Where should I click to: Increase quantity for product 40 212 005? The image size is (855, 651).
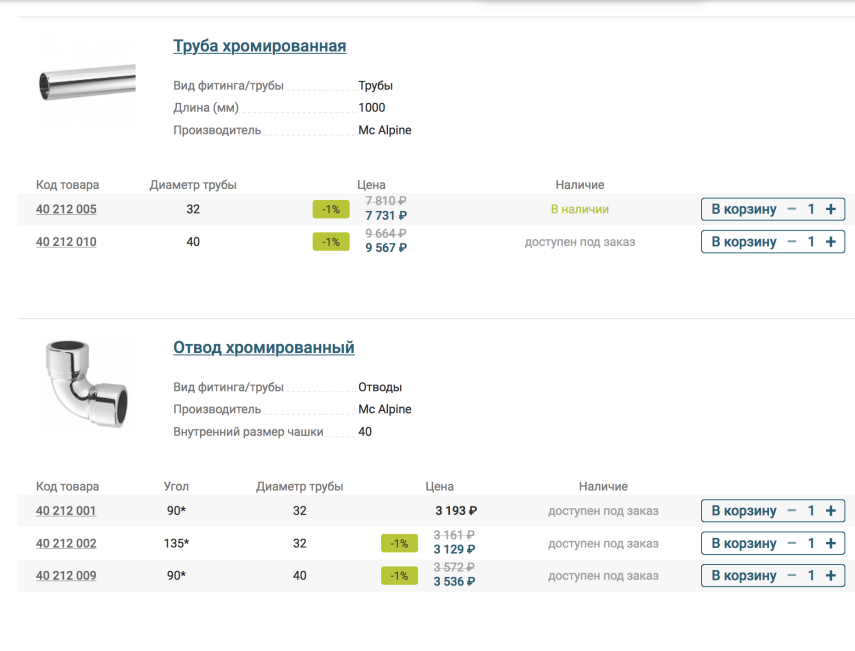click(x=831, y=210)
